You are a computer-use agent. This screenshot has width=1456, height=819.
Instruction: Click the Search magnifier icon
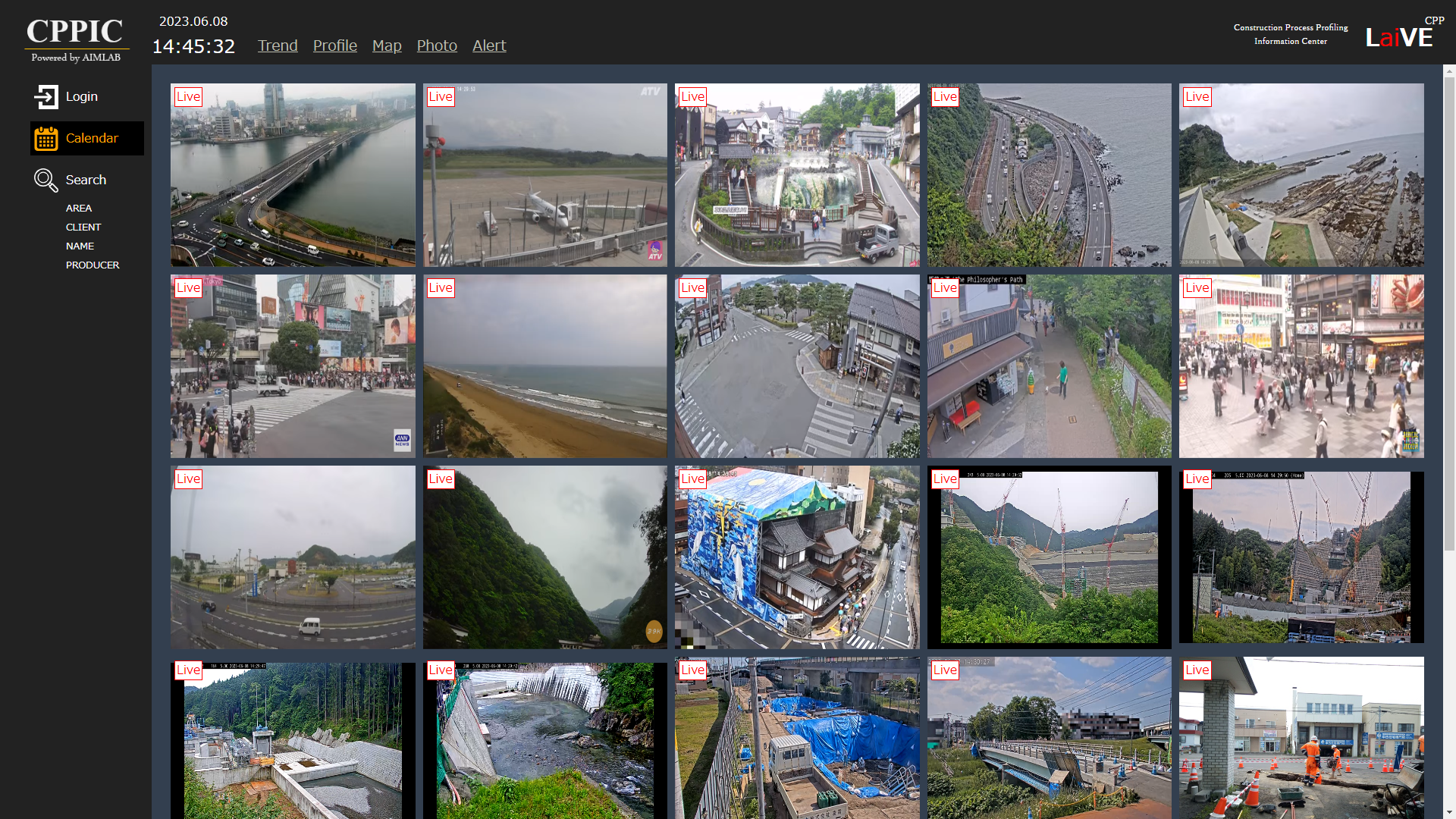click(45, 180)
